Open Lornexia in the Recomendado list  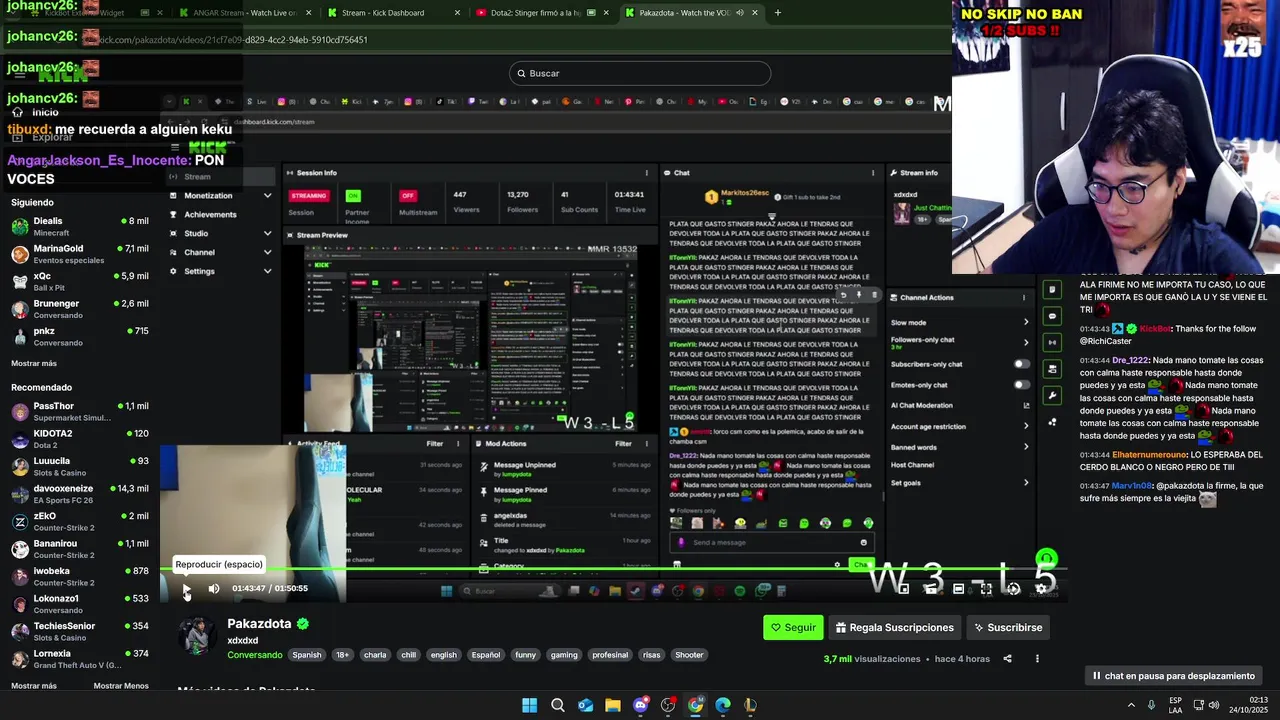tap(80, 659)
